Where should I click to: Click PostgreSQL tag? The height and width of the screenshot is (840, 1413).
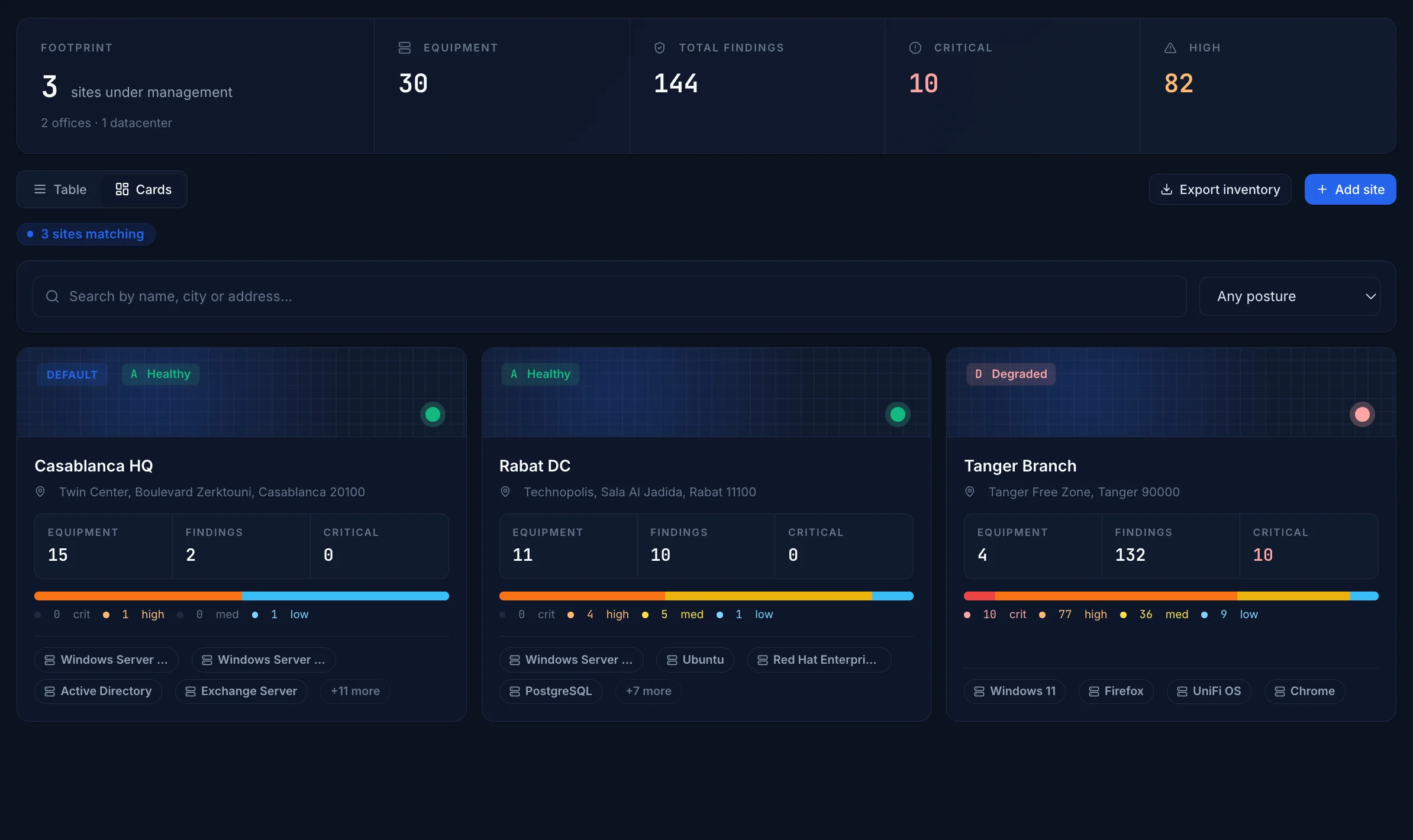coord(551,691)
